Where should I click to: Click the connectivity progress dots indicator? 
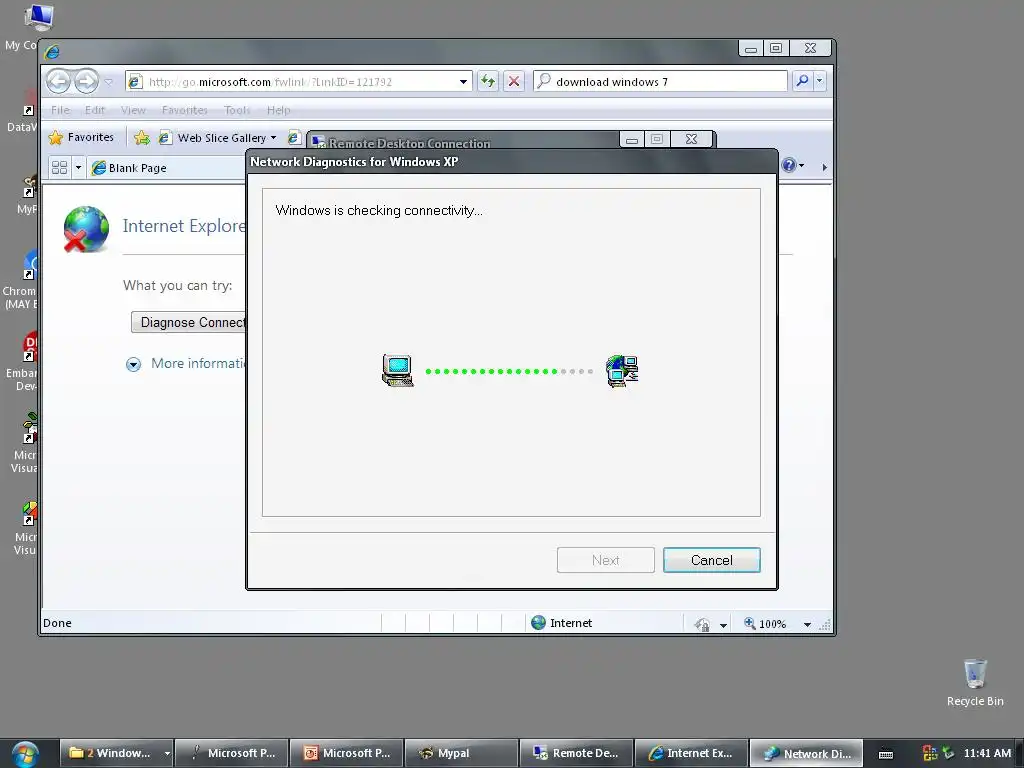(x=509, y=372)
